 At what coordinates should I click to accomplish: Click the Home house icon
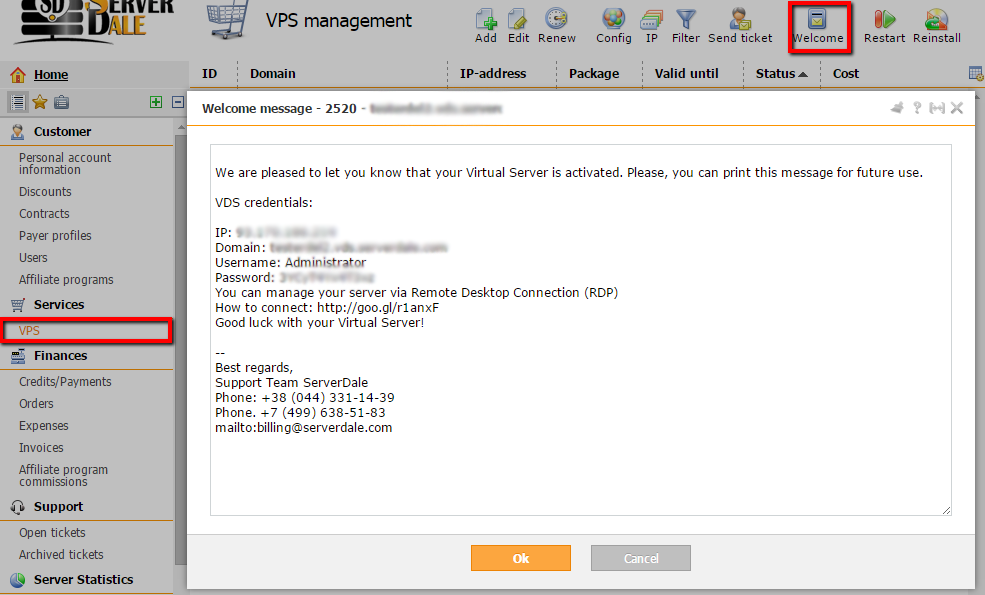(x=18, y=75)
